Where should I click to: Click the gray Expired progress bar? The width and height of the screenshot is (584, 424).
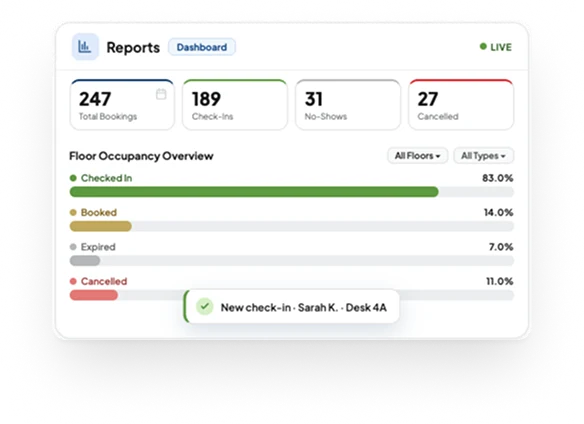coord(85,260)
